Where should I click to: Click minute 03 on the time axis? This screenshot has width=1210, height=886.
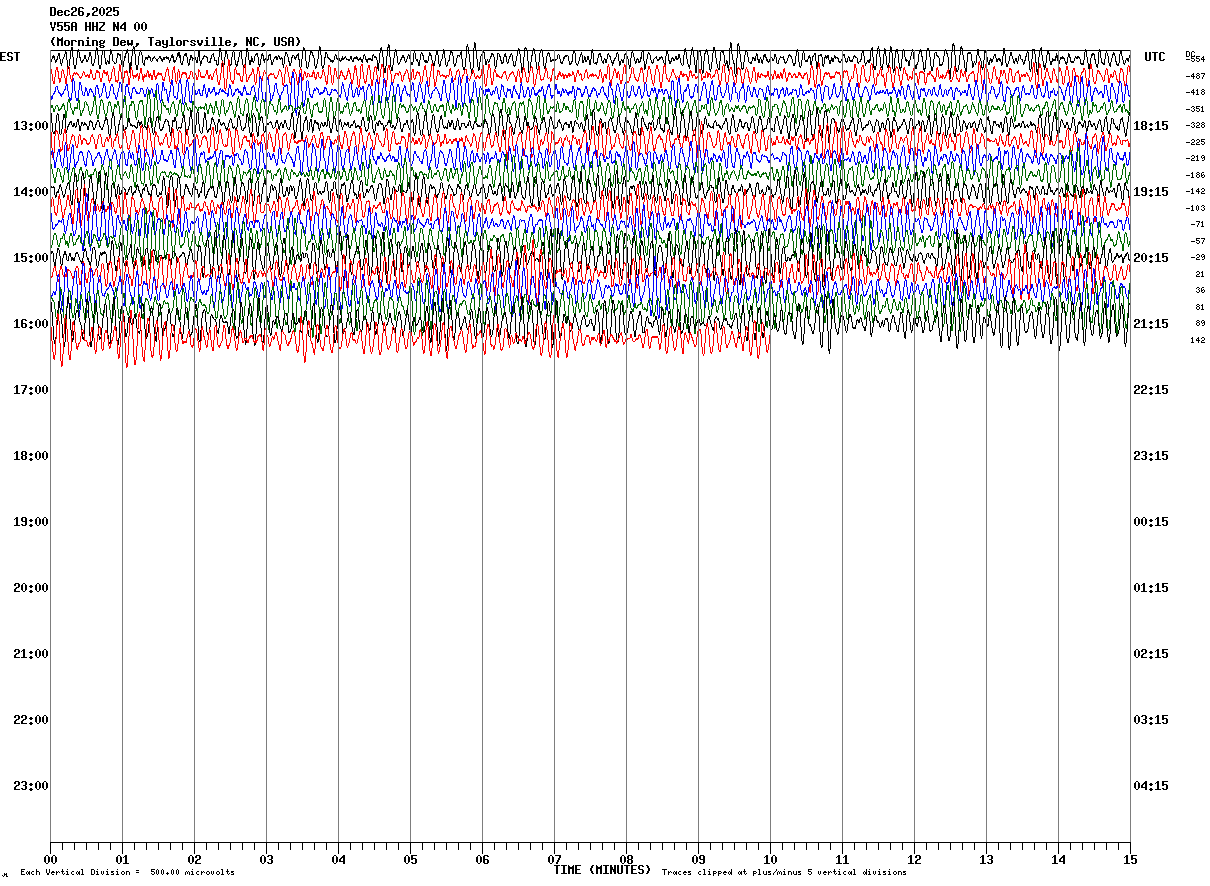point(266,859)
